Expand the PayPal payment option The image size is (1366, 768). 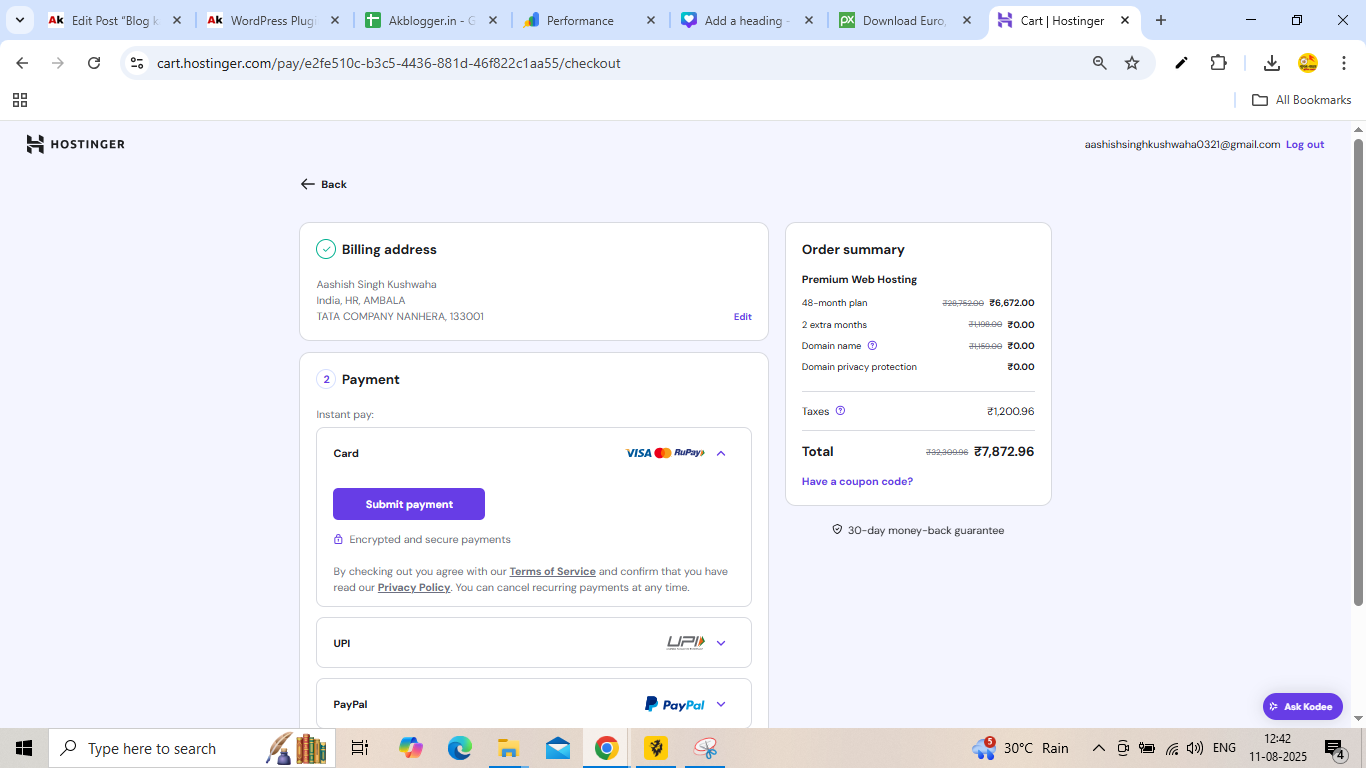pos(721,704)
